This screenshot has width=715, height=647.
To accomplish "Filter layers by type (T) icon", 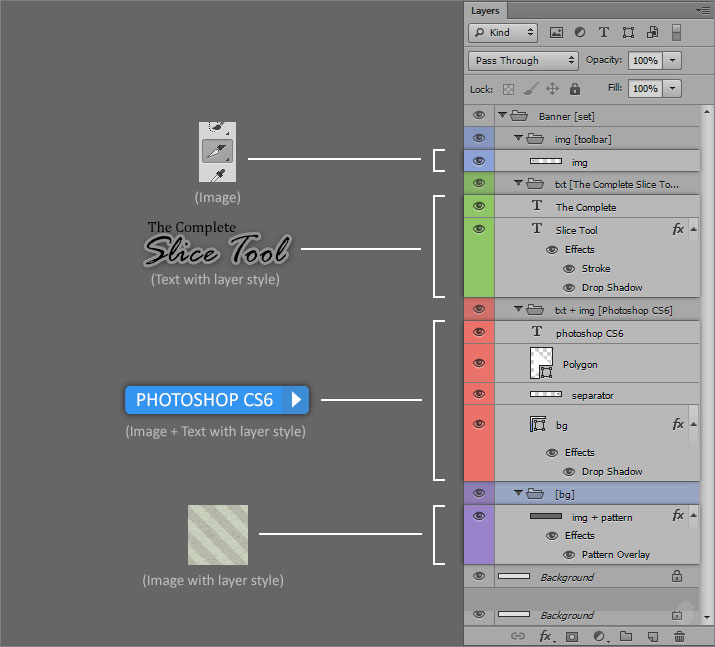I will pyautogui.click(x=604, y=32).
